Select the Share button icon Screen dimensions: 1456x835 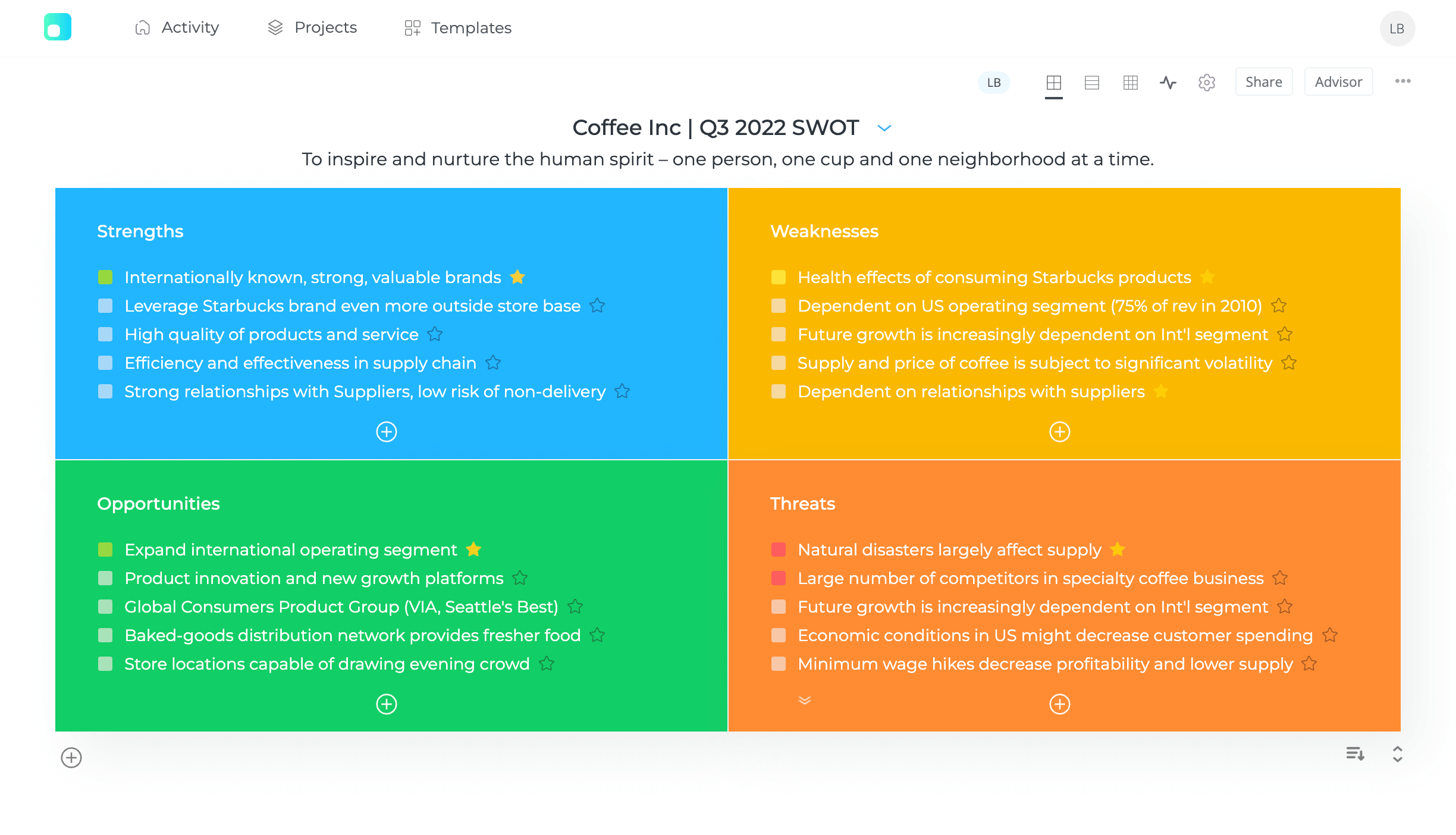tap(1264, 81)
